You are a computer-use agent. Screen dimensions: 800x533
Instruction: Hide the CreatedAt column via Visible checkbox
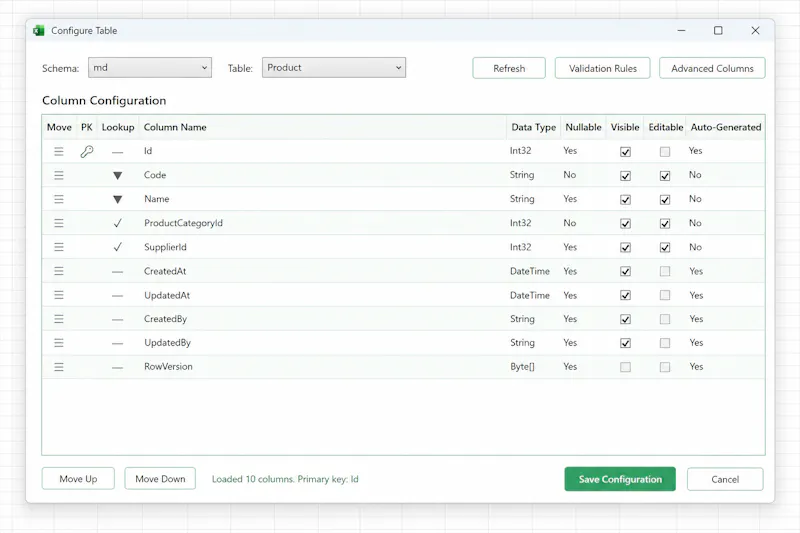click(625, 271)
